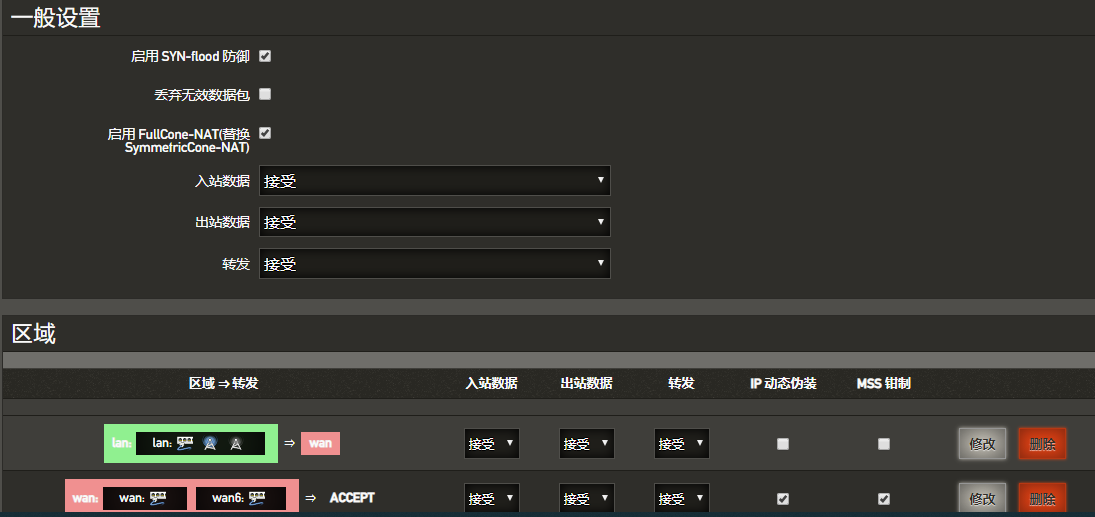Open the general 入站数据 dropdown
Image resolution: width=1095 pixels, height=517 pixels.
click(x=434, y=181)
